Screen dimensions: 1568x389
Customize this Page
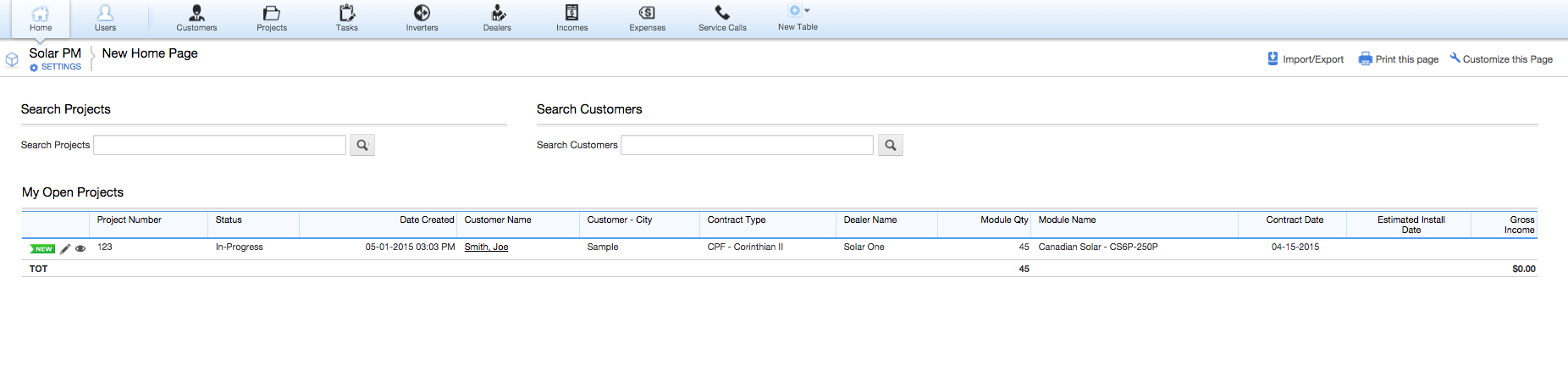[1501, 59]
